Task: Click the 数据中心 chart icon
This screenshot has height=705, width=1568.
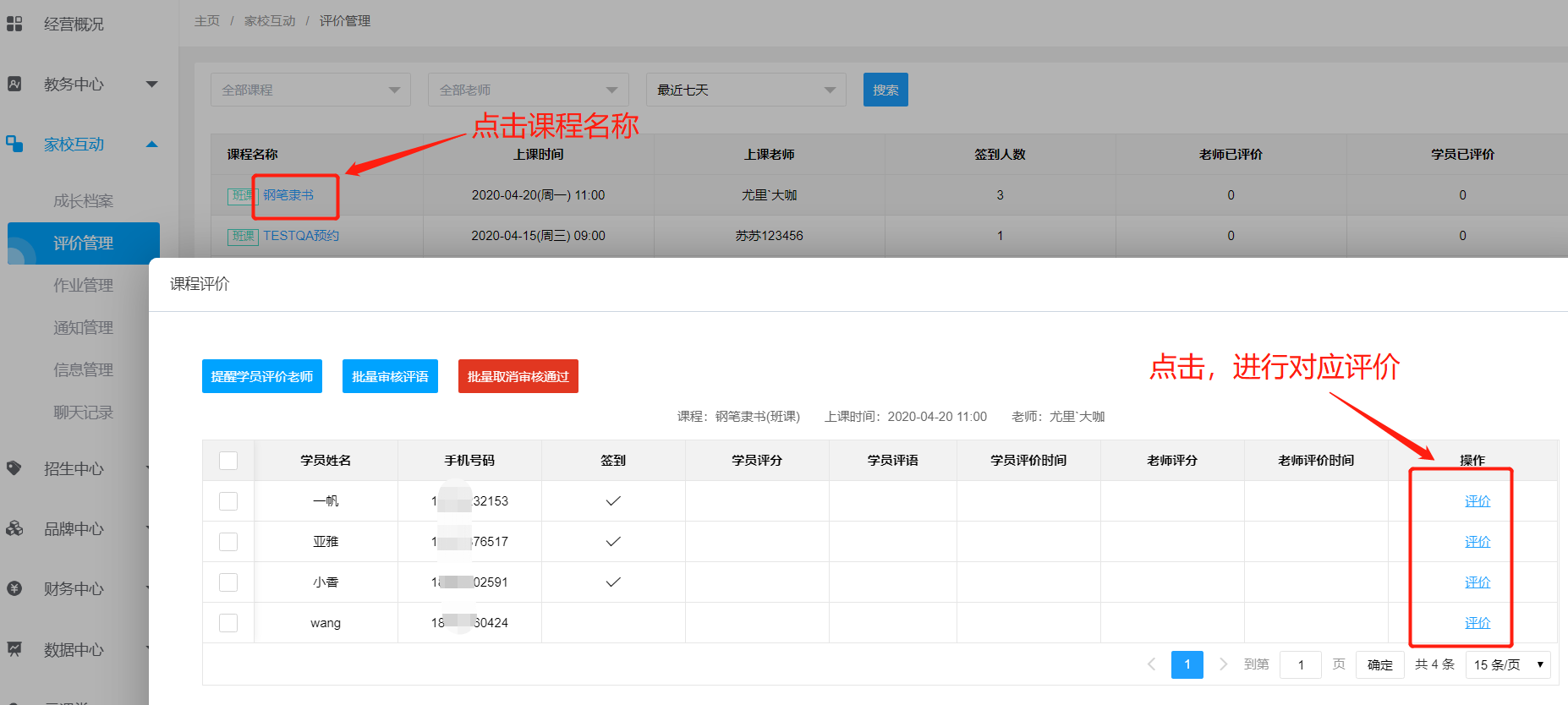Action: (14, 649)
